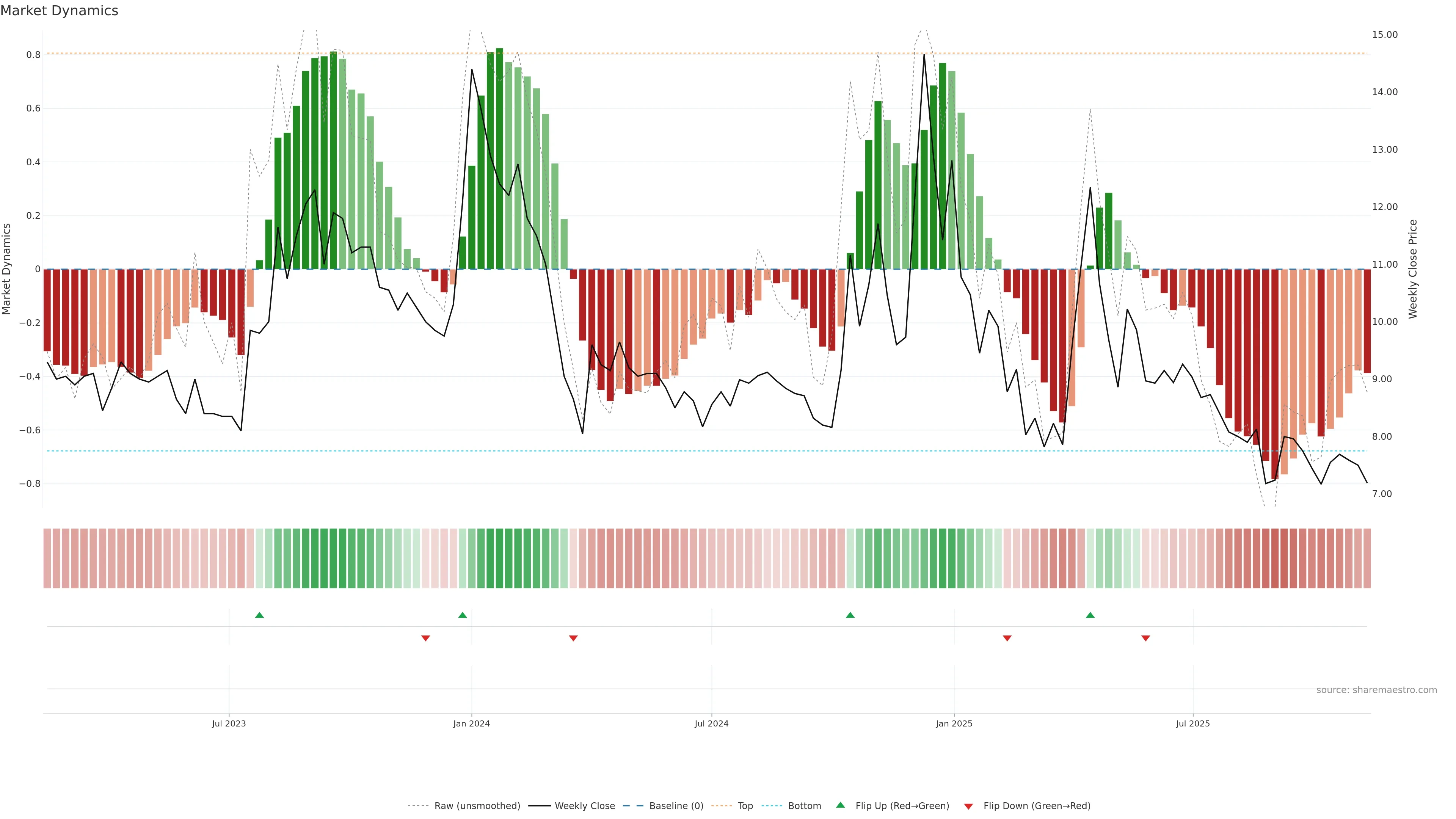
Task: Click the last green flip-up triangle in 2025
Action: (x=1090, y=615)
